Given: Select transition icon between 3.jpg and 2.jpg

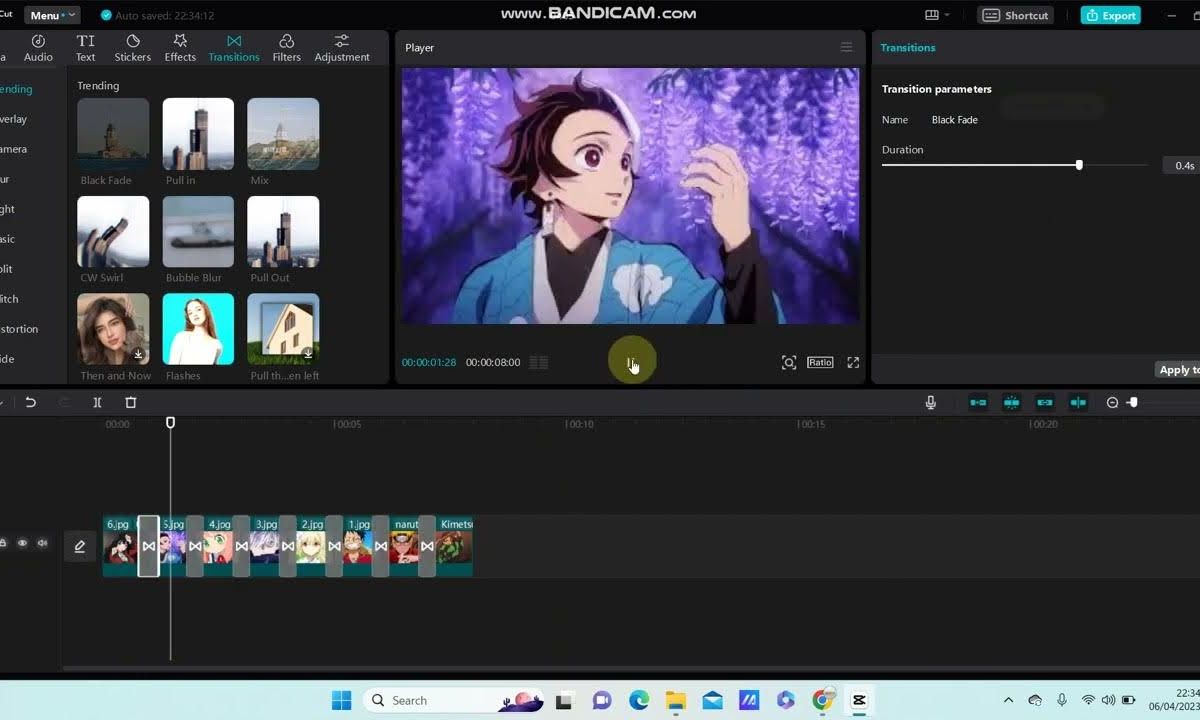Looking at the screenshot, I should tap(288, 546).
